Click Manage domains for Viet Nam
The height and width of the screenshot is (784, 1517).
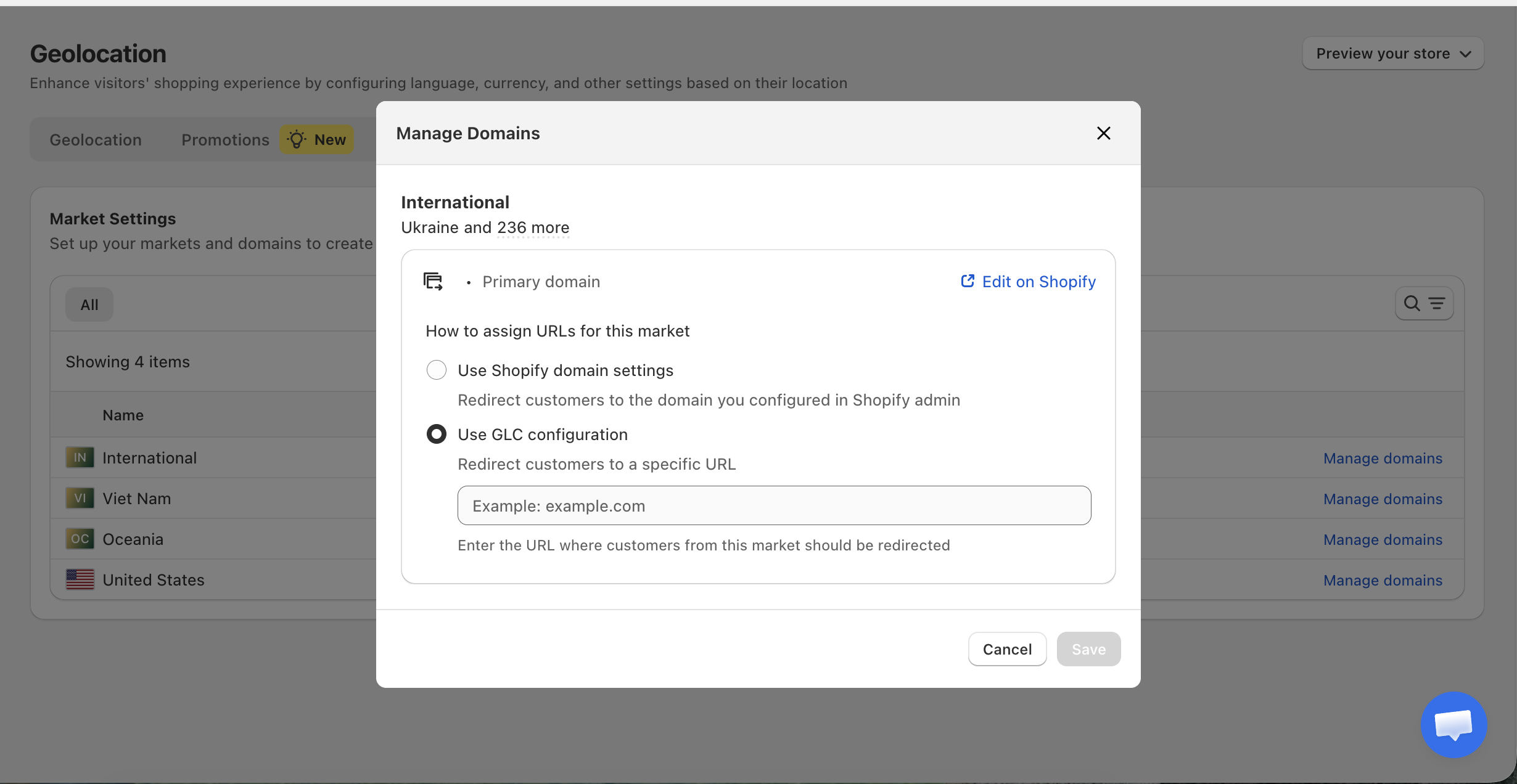[1383, 499]
